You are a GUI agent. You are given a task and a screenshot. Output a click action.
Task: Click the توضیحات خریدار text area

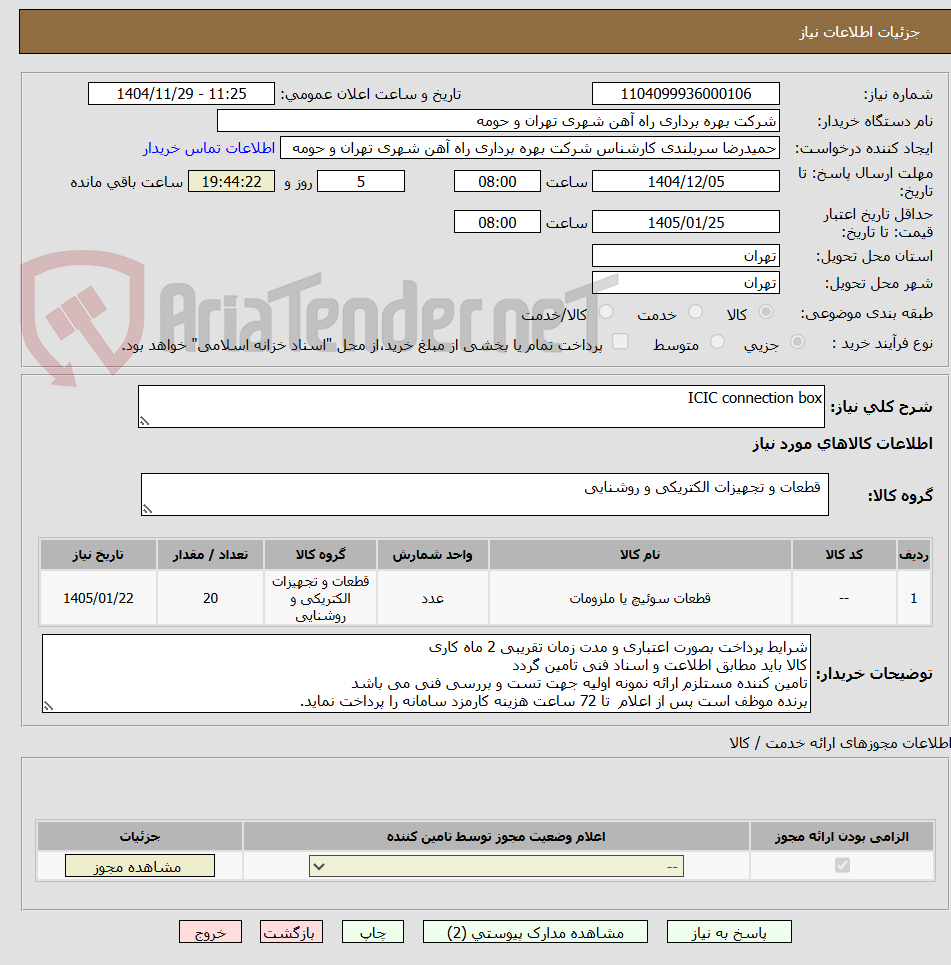(x=426, y=674)
